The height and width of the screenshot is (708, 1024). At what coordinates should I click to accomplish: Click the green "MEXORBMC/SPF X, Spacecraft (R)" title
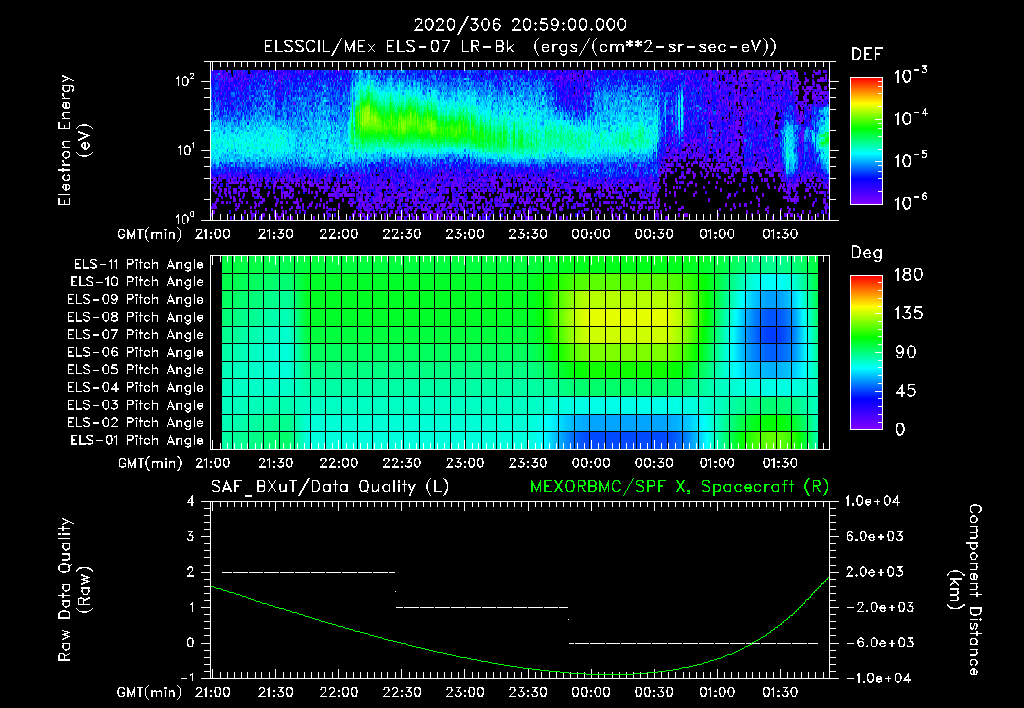click(679, 487)
